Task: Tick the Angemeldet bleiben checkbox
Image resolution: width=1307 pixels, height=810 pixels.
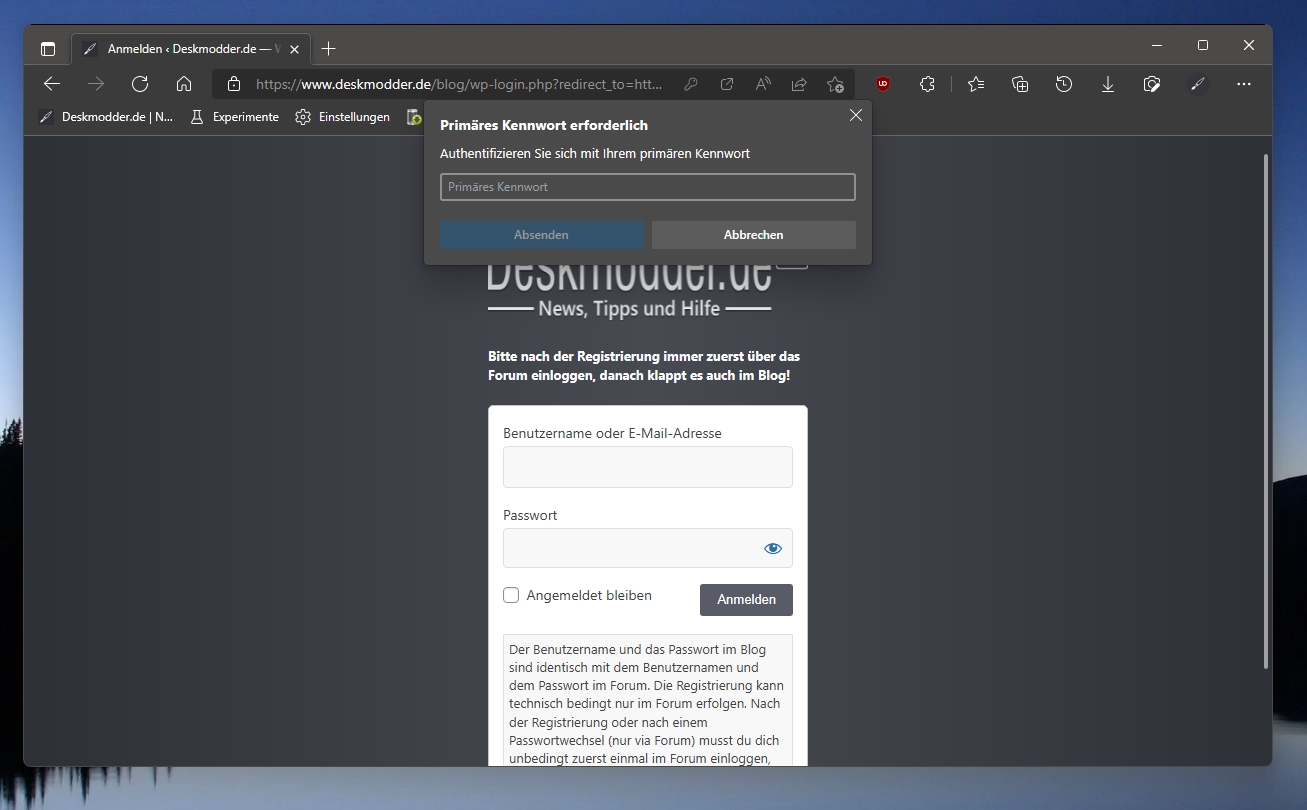Action: point(511,595)
